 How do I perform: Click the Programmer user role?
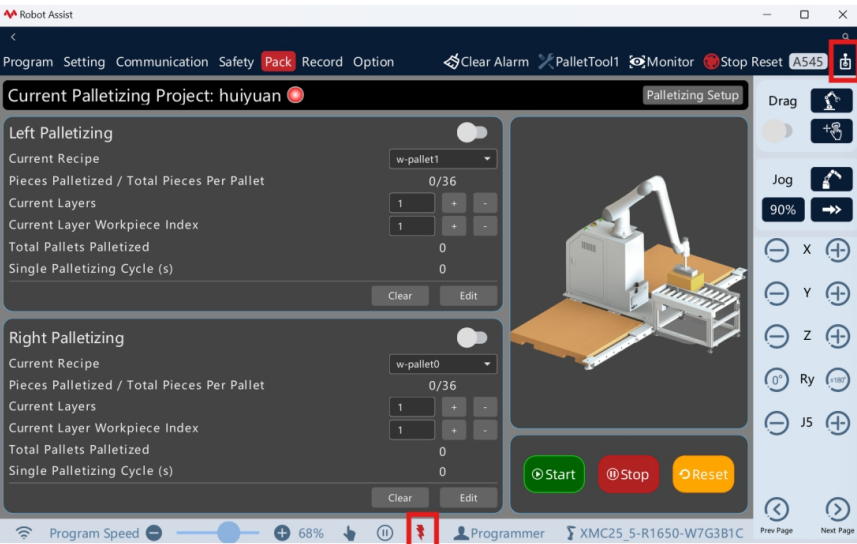click(500, 533)
